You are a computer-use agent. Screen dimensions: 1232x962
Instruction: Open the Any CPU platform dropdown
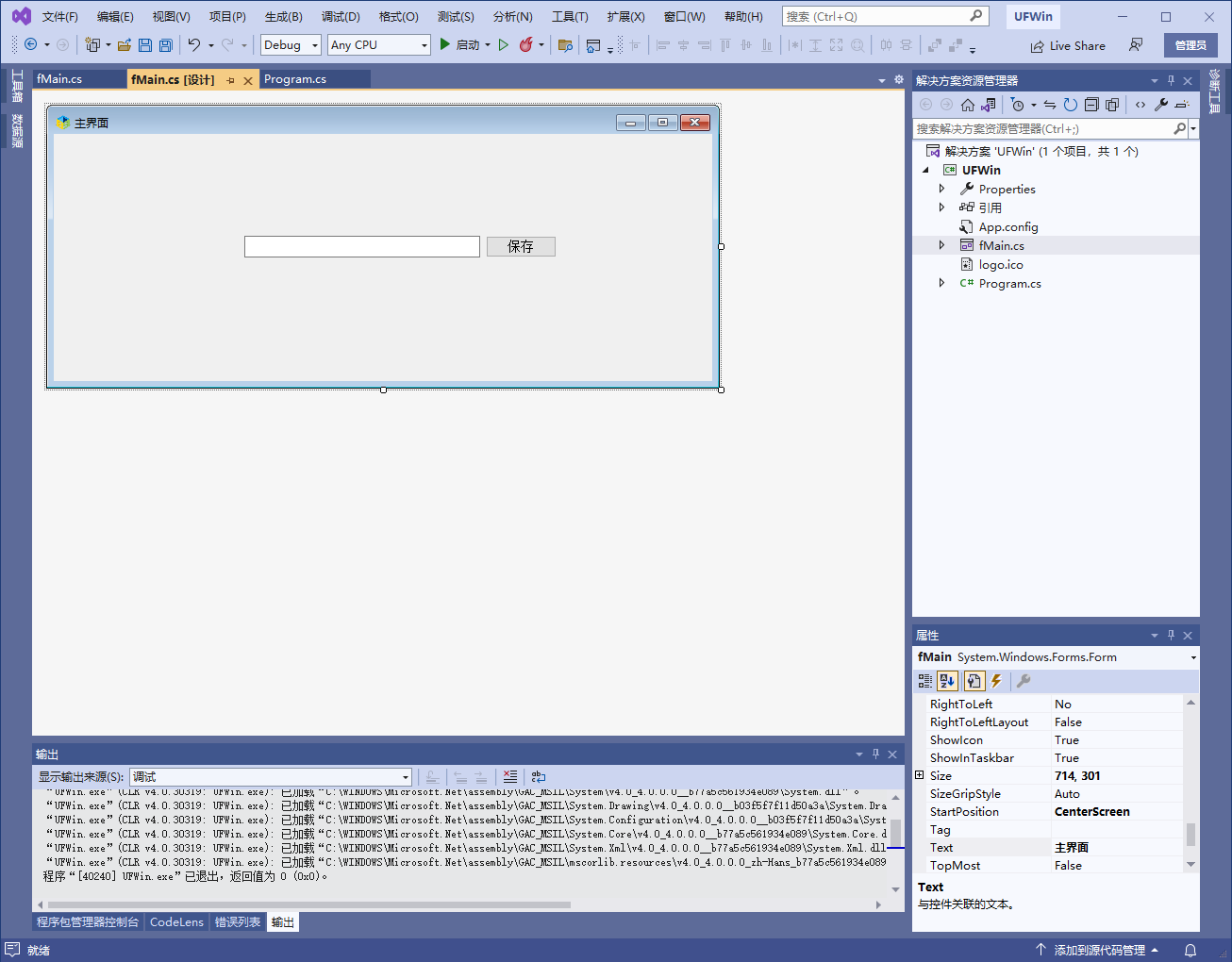pos(424,45)
